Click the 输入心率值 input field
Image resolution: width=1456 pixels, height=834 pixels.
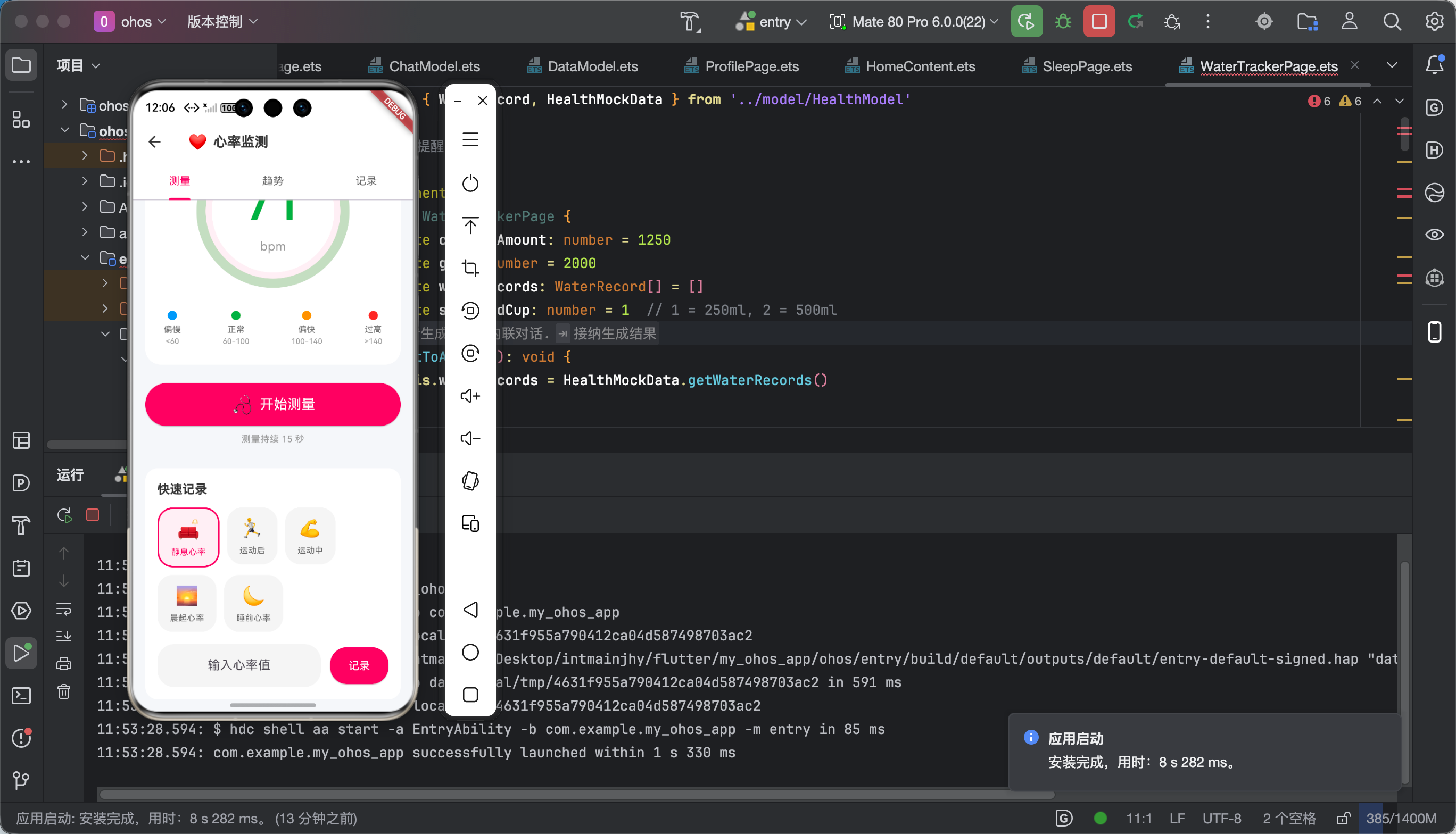coord(239,665)
